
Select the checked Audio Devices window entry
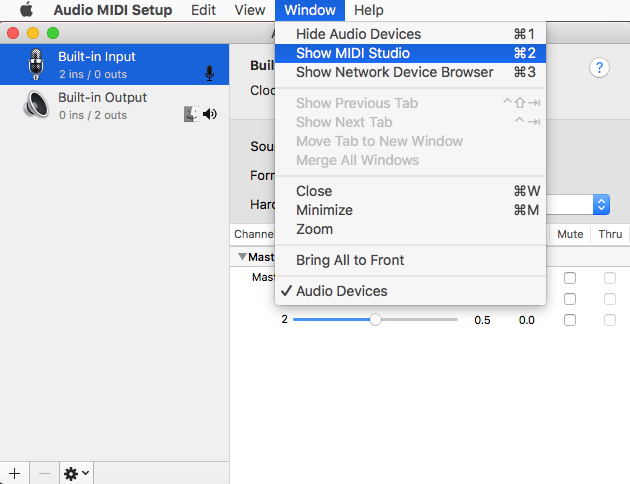[410, 291]
